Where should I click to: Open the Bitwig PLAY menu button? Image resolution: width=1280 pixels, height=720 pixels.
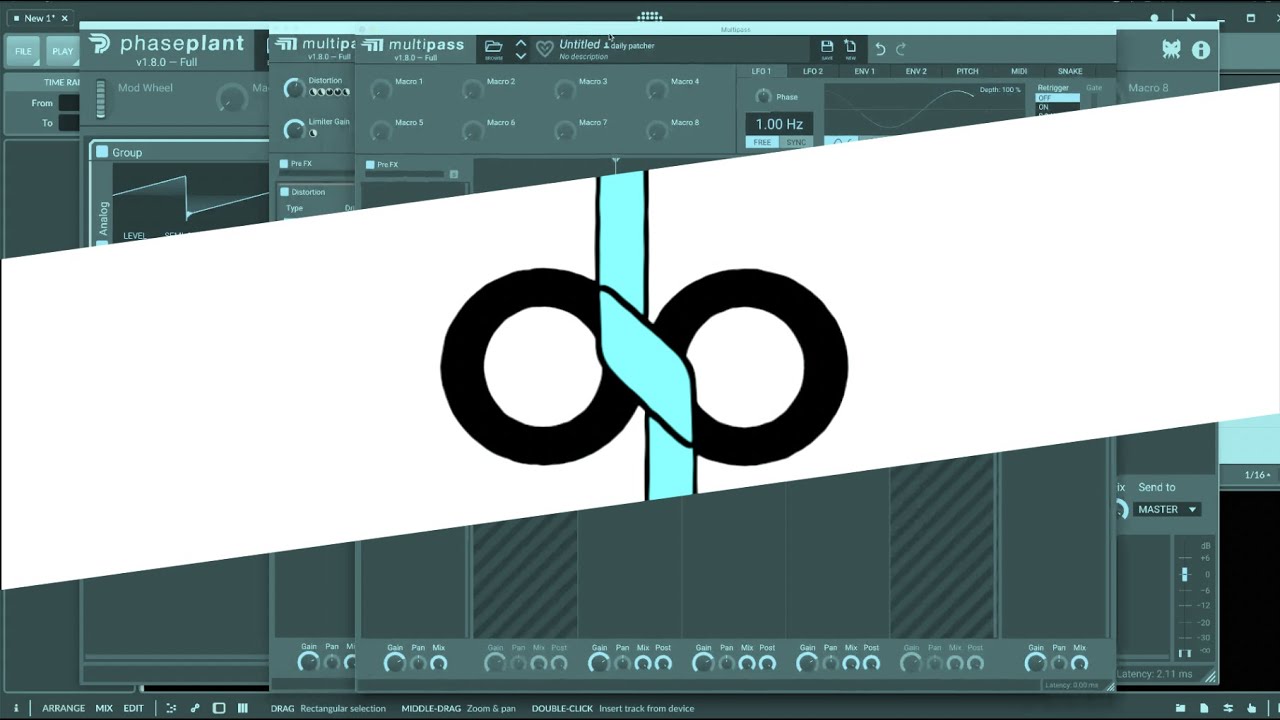tap(62, 51)
